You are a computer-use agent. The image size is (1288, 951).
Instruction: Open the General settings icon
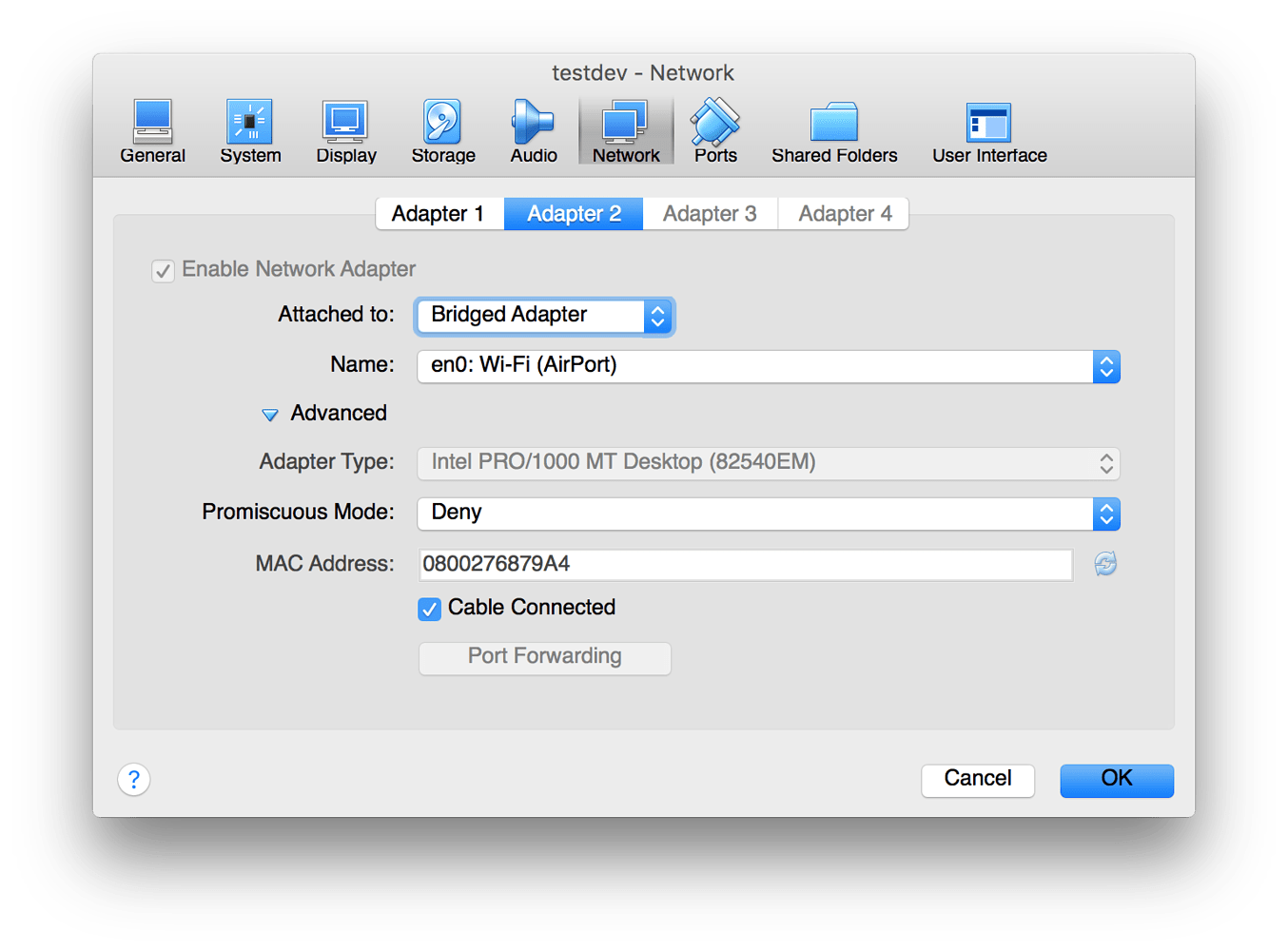tap(151, 128)
